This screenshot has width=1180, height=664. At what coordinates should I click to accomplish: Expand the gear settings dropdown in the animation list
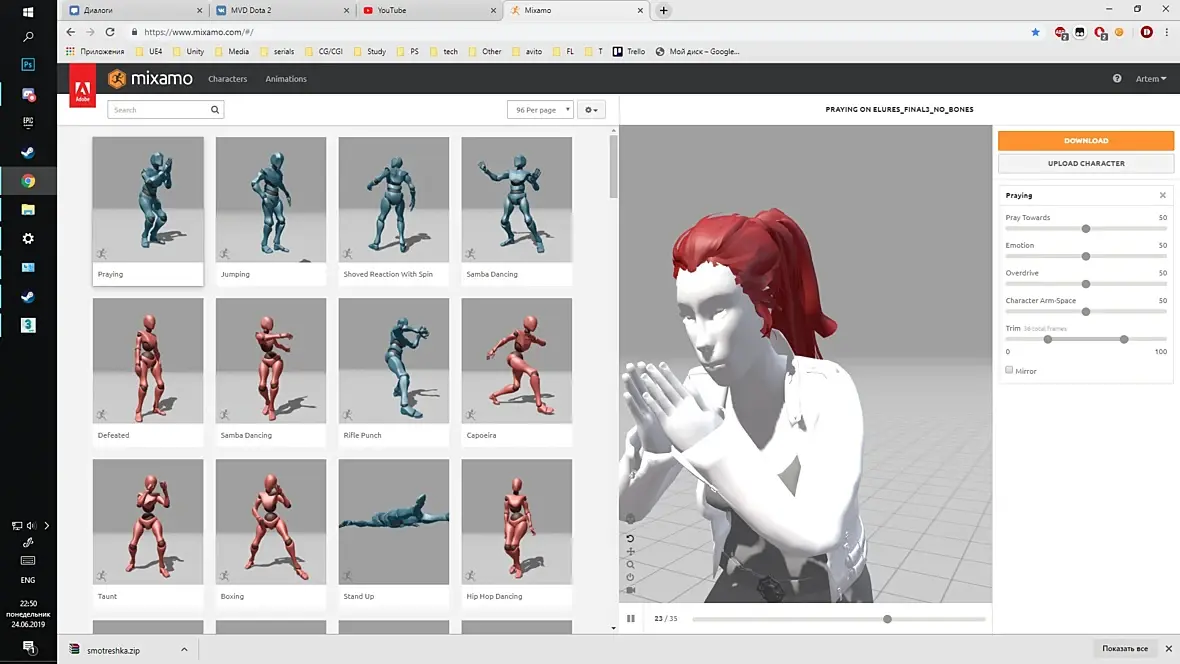tap(592, 110)
